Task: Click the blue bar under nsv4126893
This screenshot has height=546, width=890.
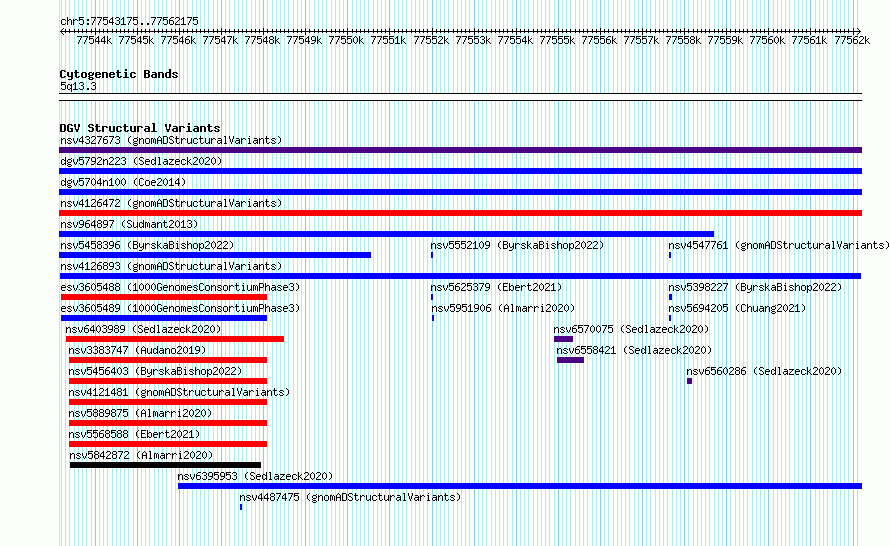Action: coord(460,276)
